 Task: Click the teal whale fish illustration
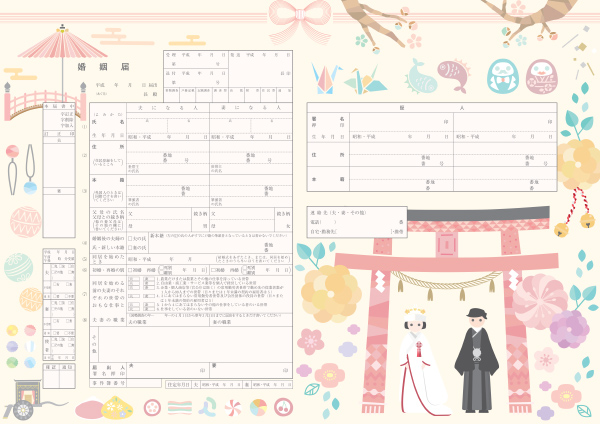pyautogui.click(x=420, y=74)
